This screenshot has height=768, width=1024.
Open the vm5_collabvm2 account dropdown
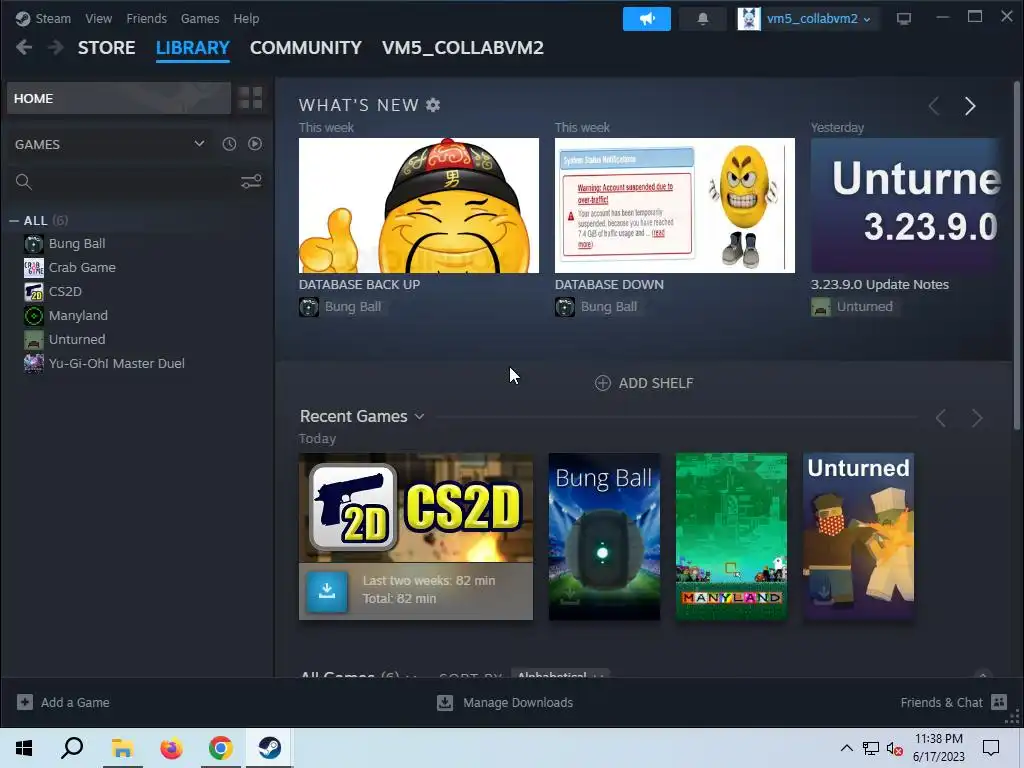(x=818, y=18)
